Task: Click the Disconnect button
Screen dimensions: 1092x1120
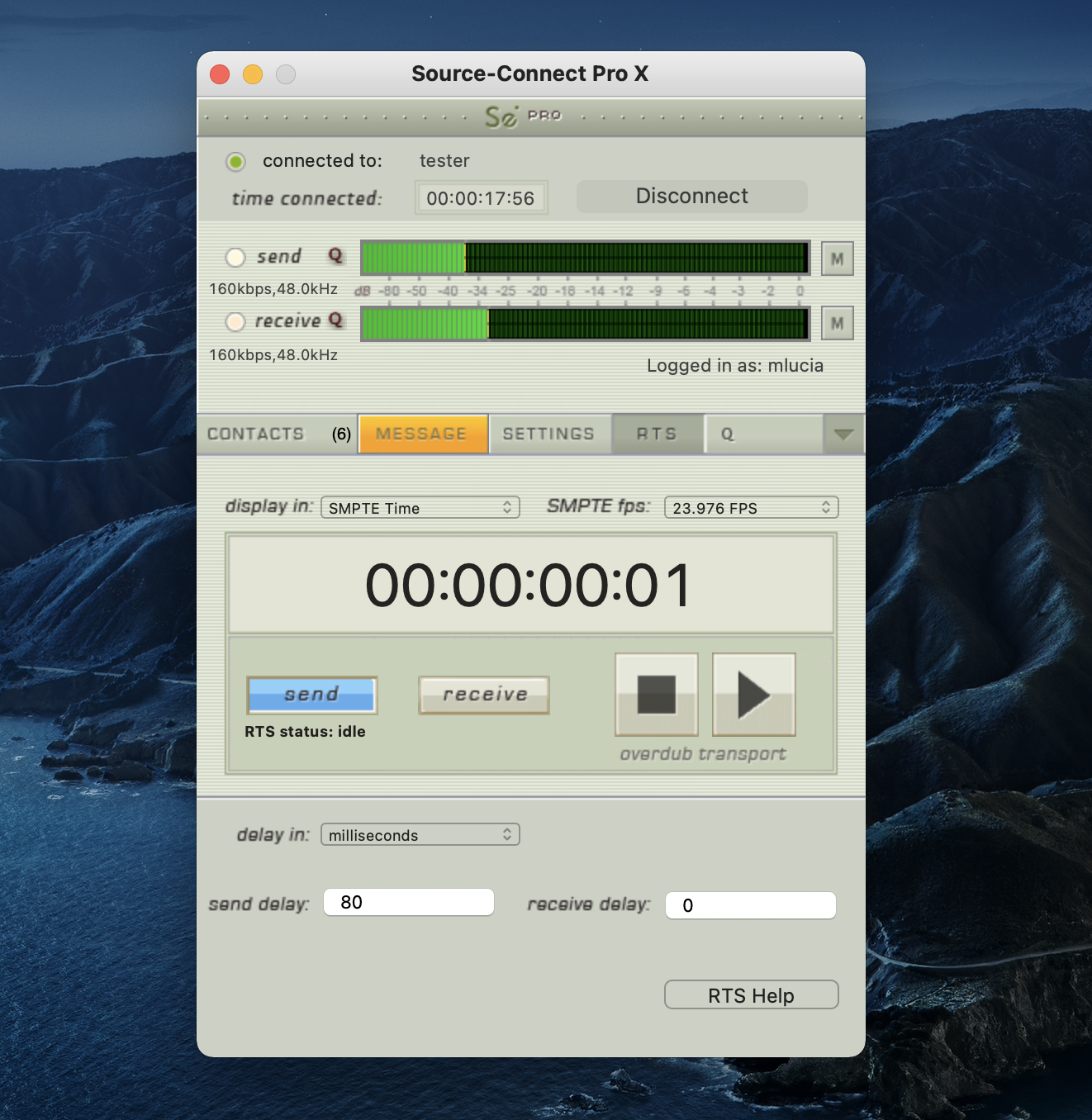Action: coord(691,197)
